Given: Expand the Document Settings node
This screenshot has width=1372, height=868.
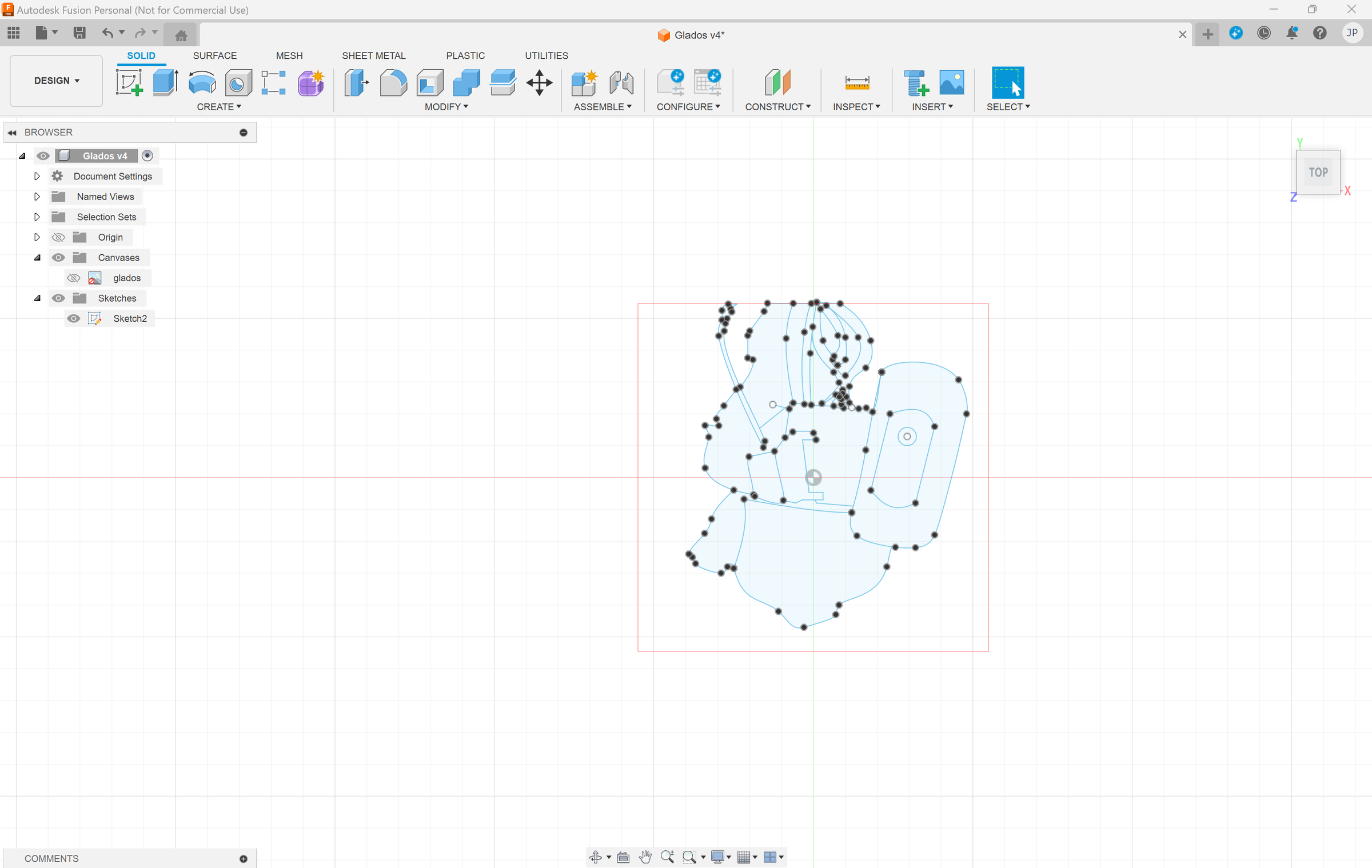Looking at the screenshot, I should click(37, 176).
